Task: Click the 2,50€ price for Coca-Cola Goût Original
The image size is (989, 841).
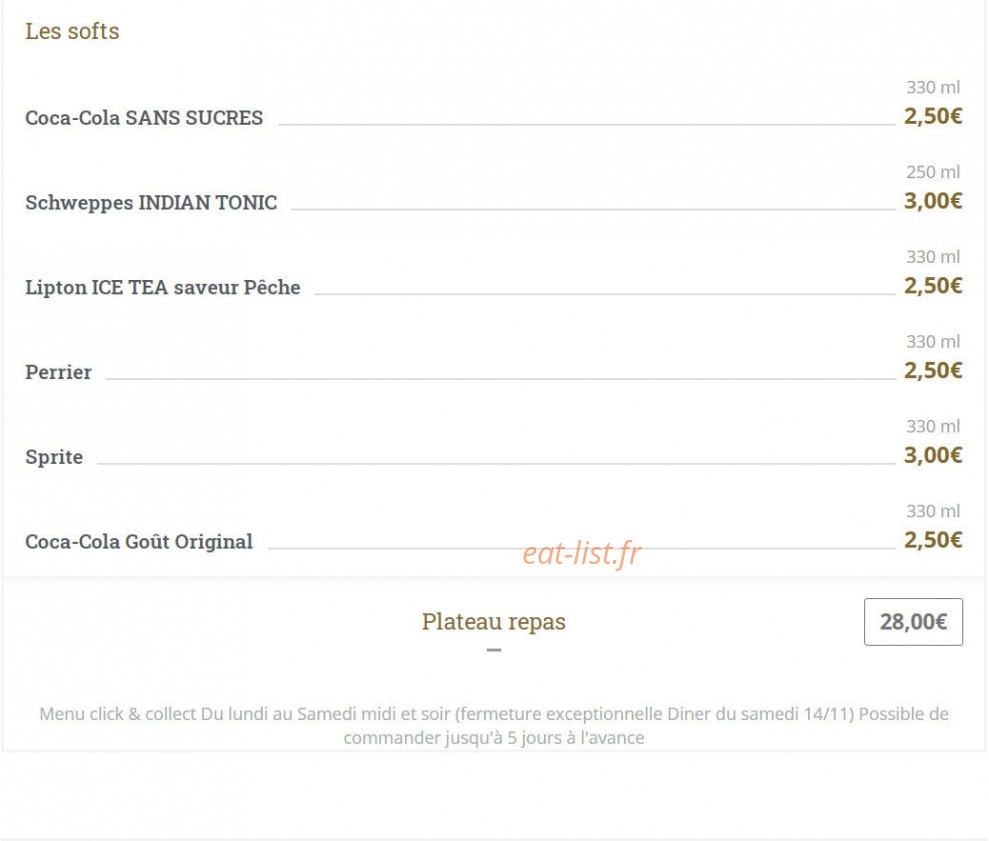Action: pyautogui.click(x=933, y=540)
